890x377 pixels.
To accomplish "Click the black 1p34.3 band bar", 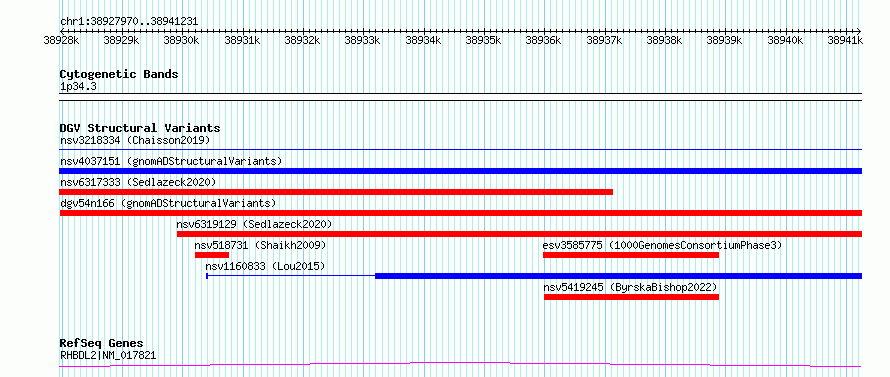I will coord(461,97).
